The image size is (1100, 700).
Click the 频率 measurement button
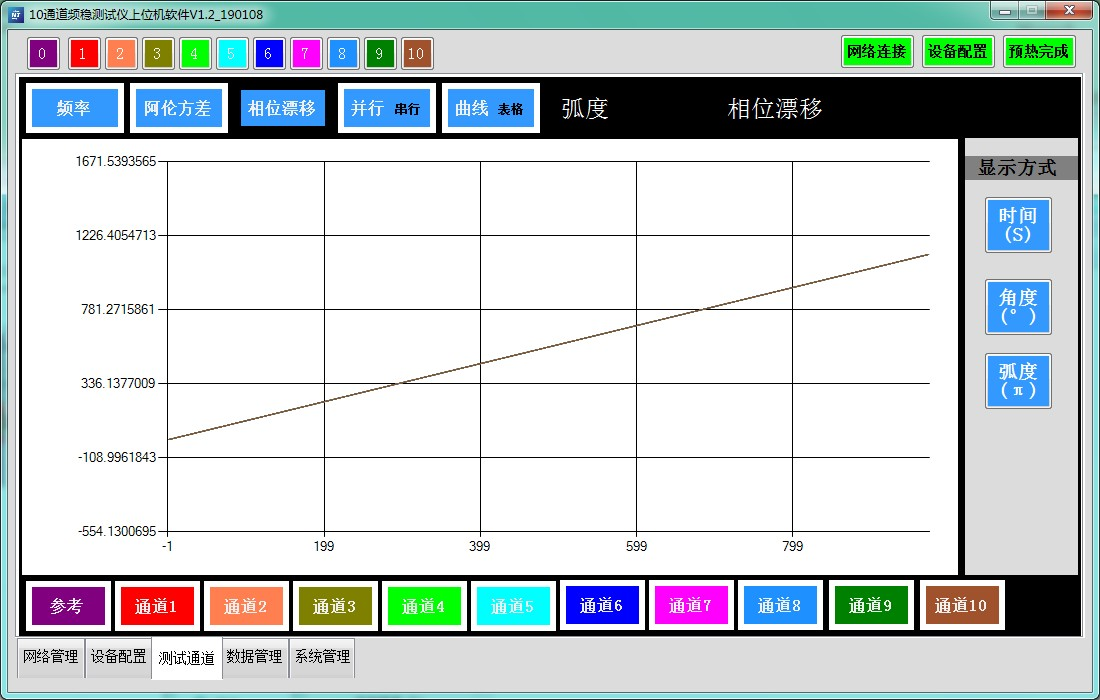[75, 108]
